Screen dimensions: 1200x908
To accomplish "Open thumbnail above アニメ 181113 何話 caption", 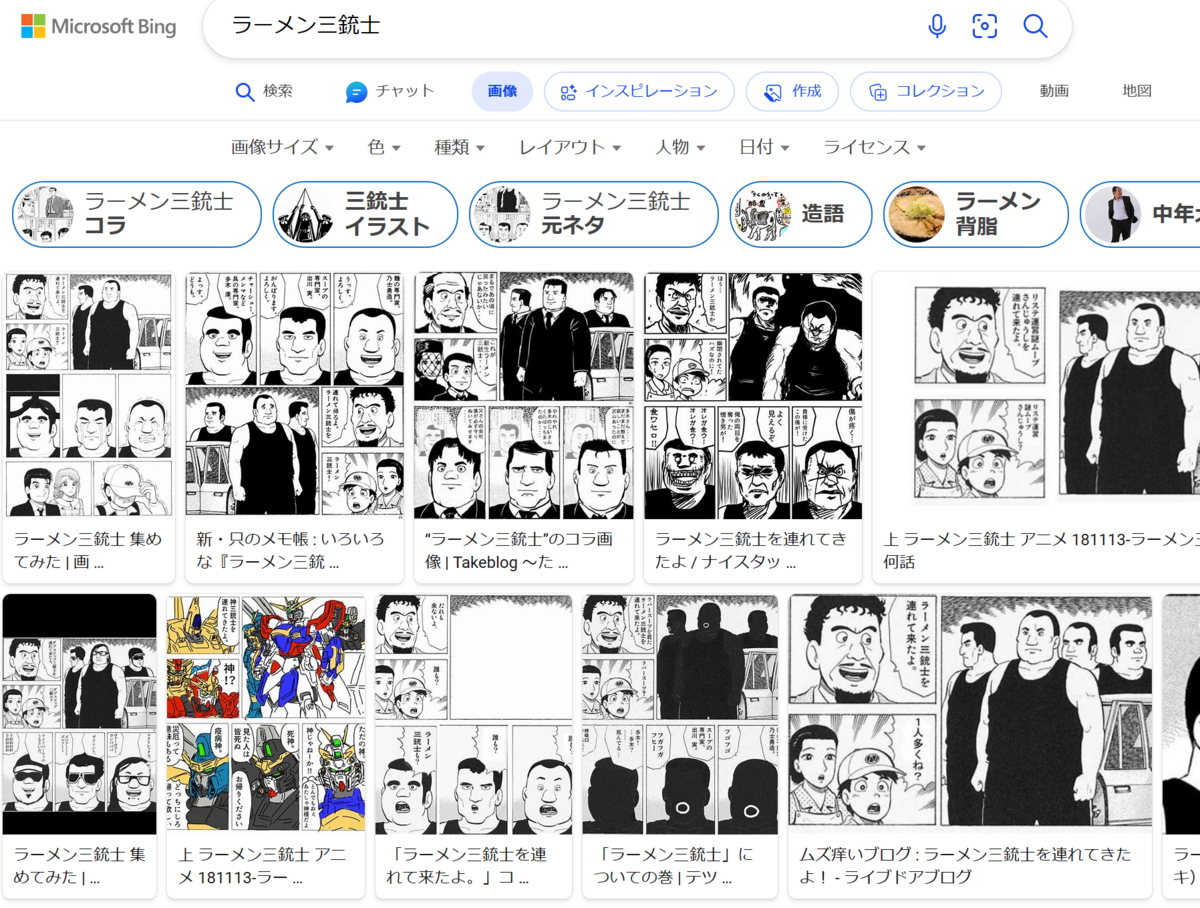I will (1036, 395).
